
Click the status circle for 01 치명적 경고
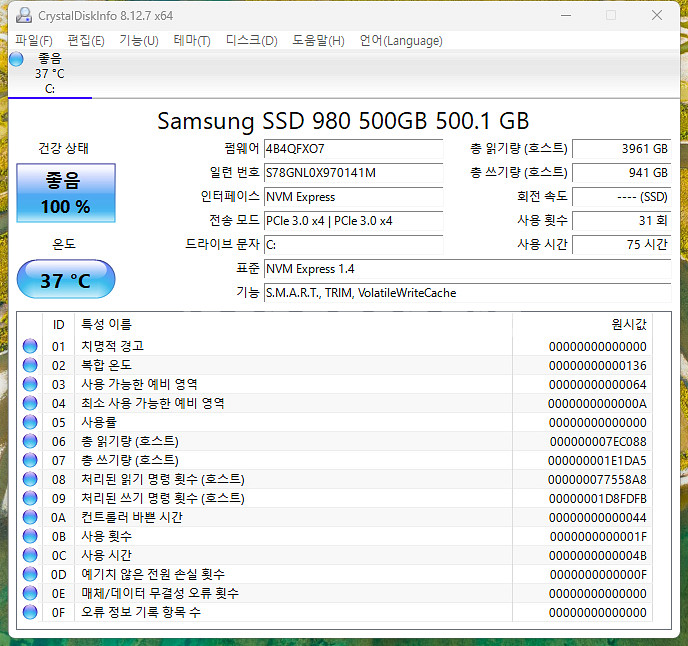point(30,346)
